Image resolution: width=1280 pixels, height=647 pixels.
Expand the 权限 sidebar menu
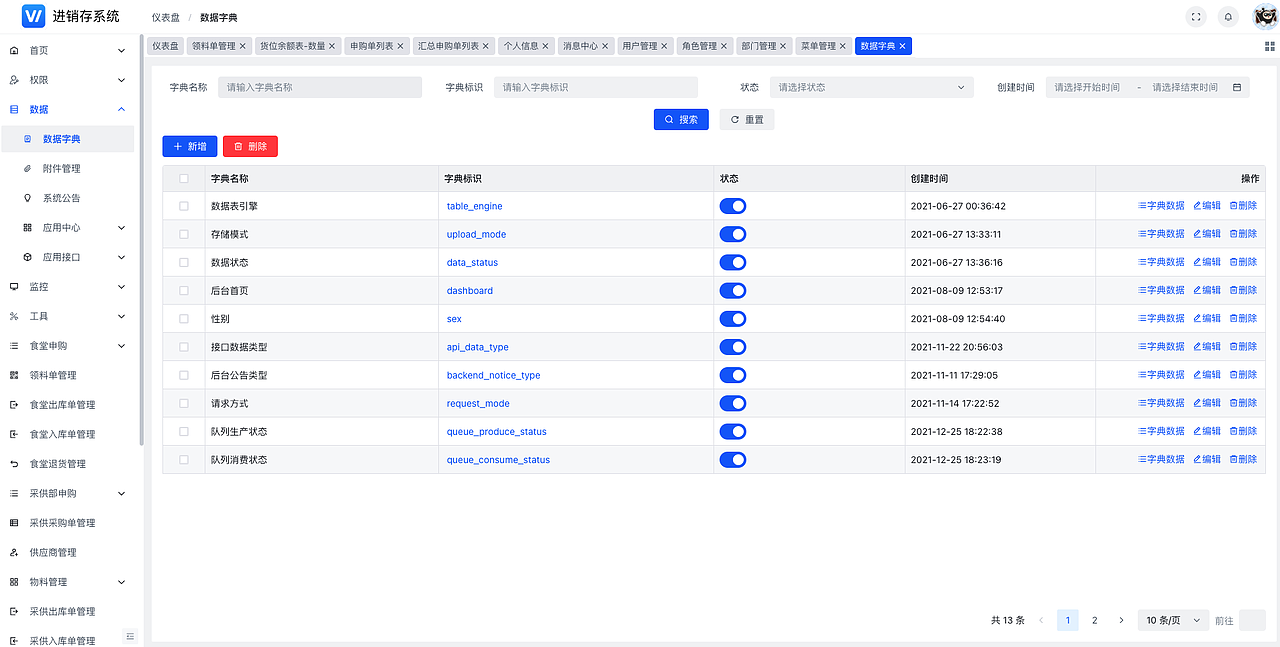[x=67, y=80]
